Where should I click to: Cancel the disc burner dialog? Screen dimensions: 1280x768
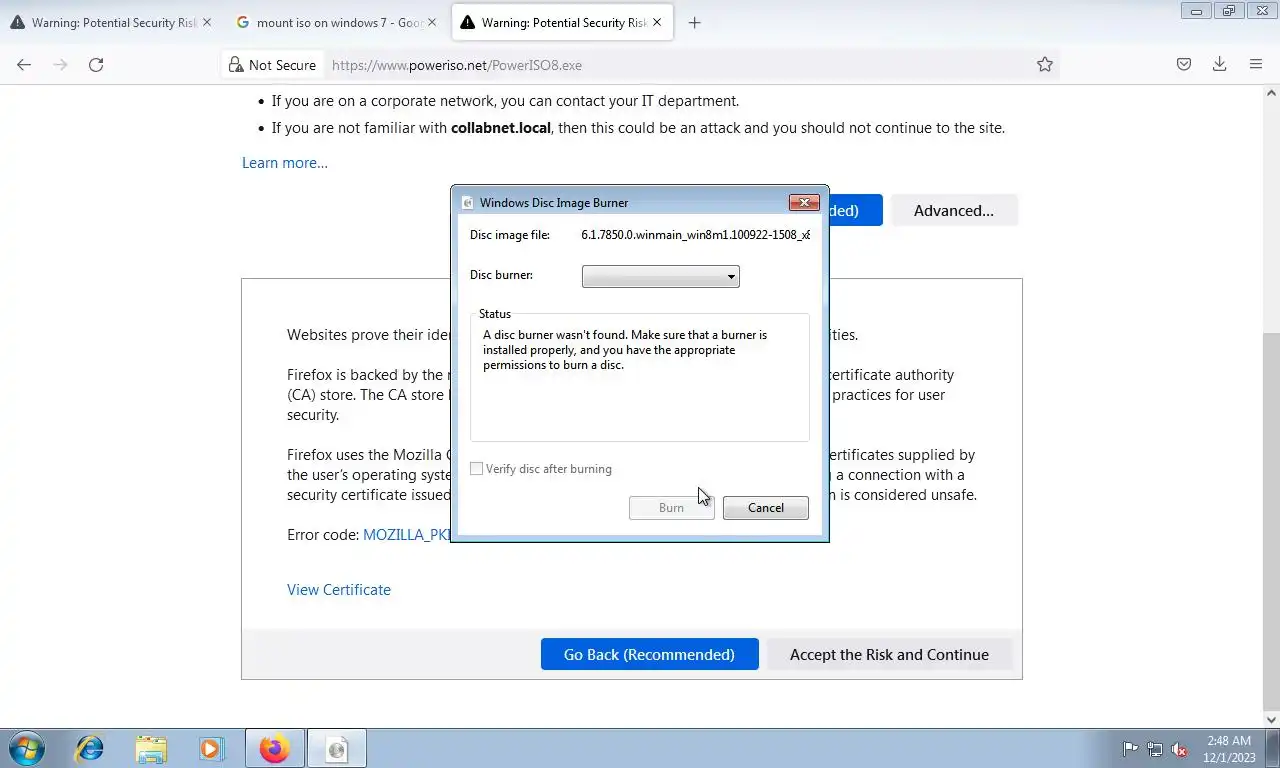[766, 508]
